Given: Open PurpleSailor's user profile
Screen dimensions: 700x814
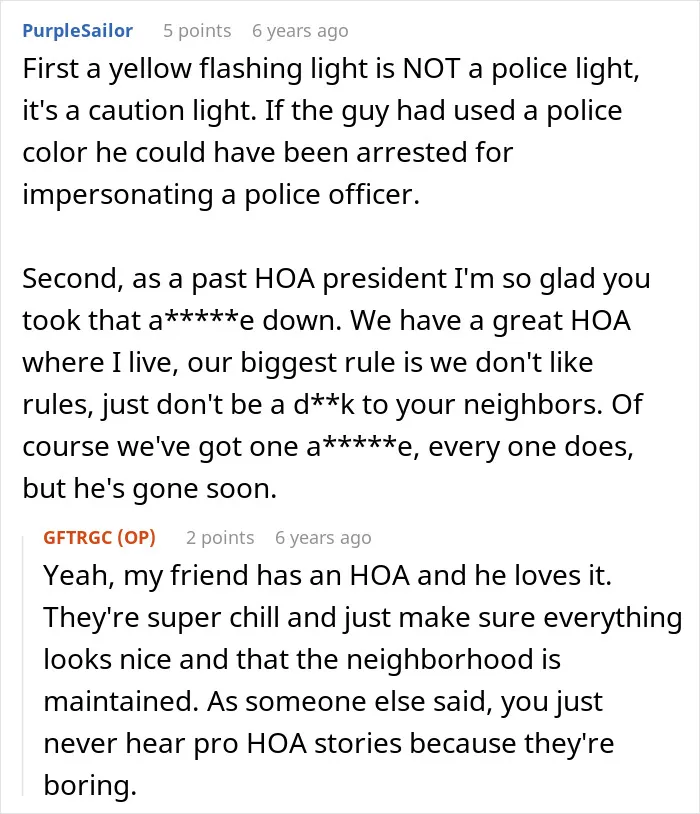Looking at the screenshot, I should pos(77,31).
